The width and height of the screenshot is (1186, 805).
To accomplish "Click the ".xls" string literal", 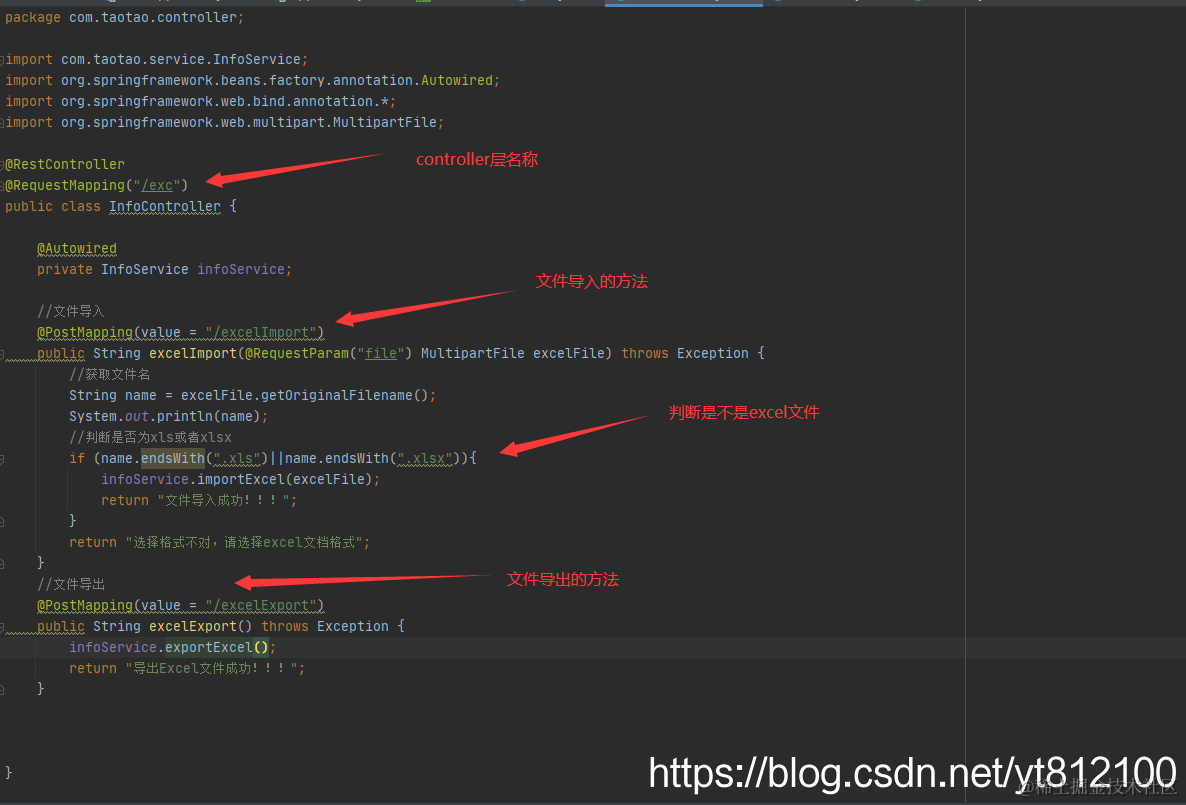I will tap(237, 458).
